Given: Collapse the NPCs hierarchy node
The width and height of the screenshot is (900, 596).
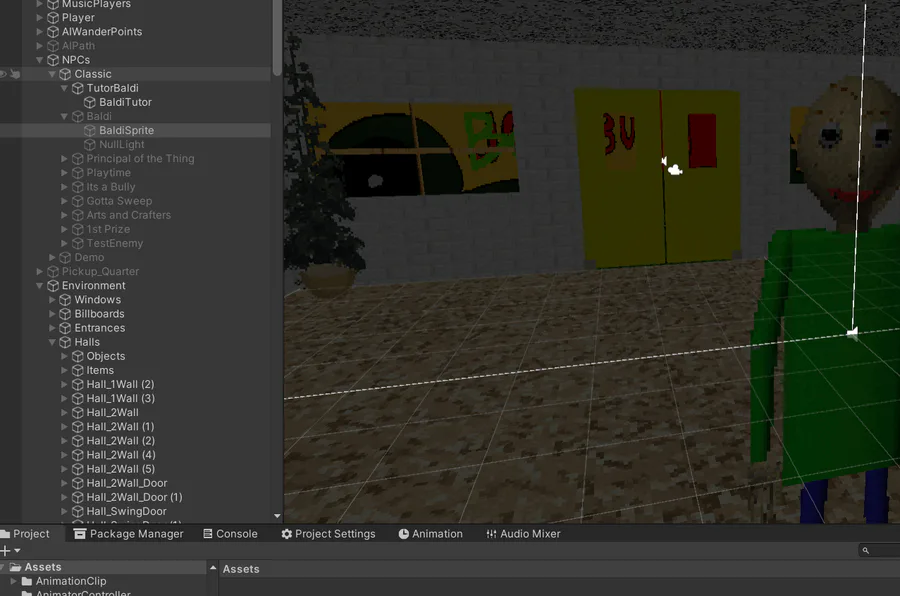Looking at the screenshot, I should click(40, 60).
